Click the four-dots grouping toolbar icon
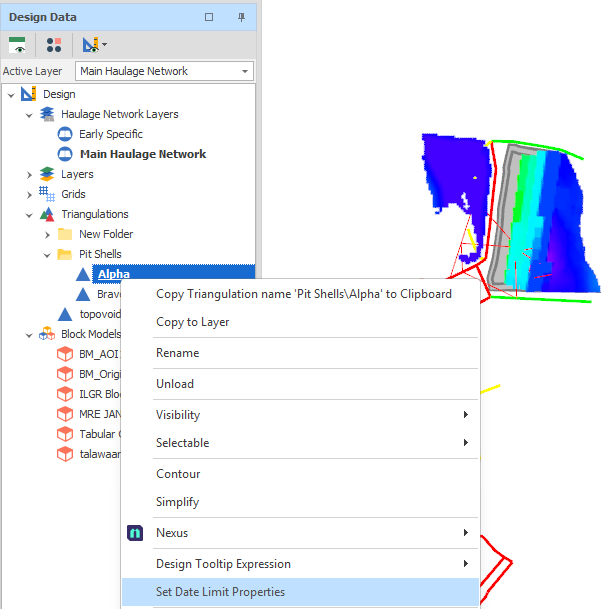This screenshot has height=609, width=609. (54, 45)
